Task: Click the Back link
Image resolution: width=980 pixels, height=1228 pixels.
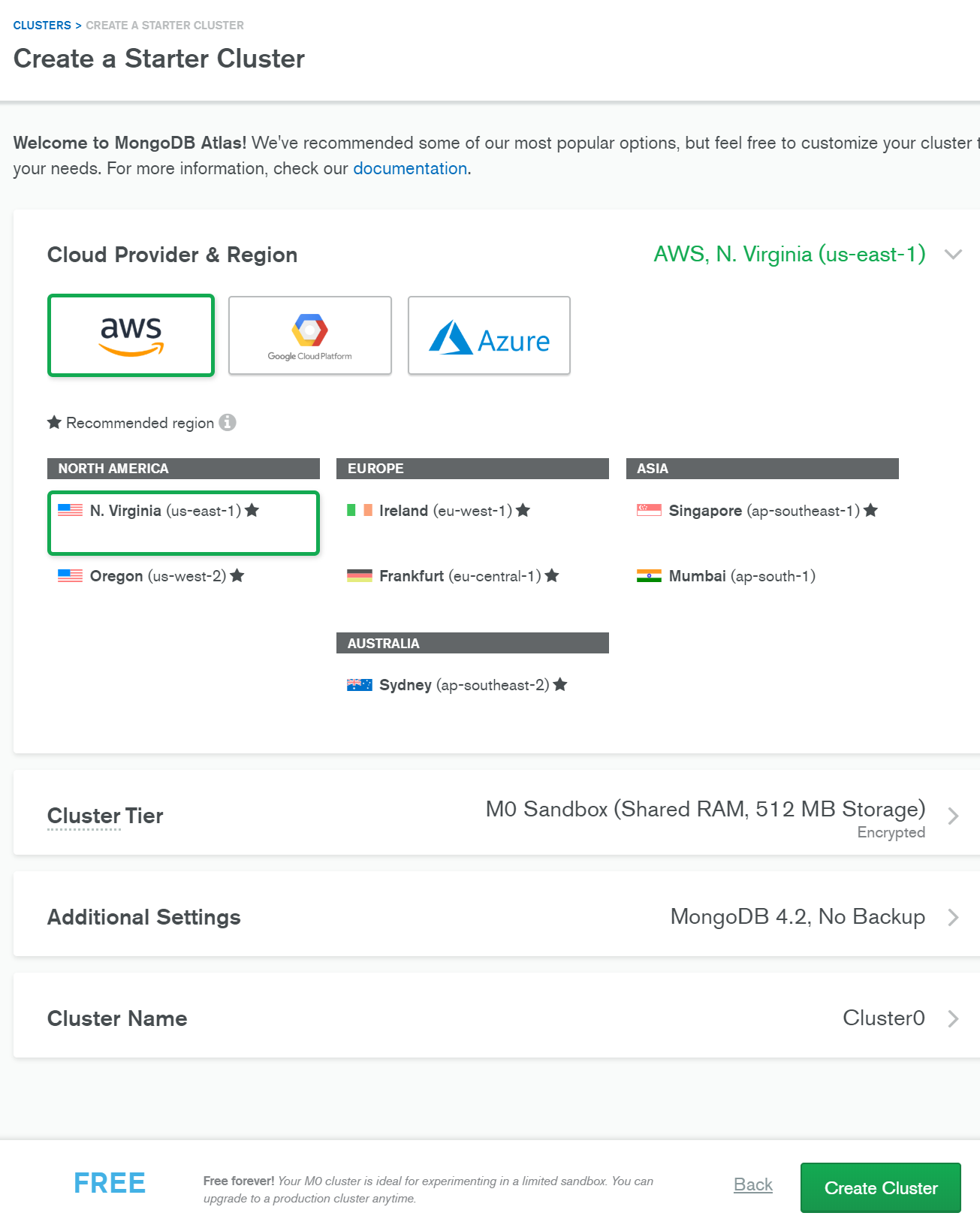Action: pos(752,1184)
